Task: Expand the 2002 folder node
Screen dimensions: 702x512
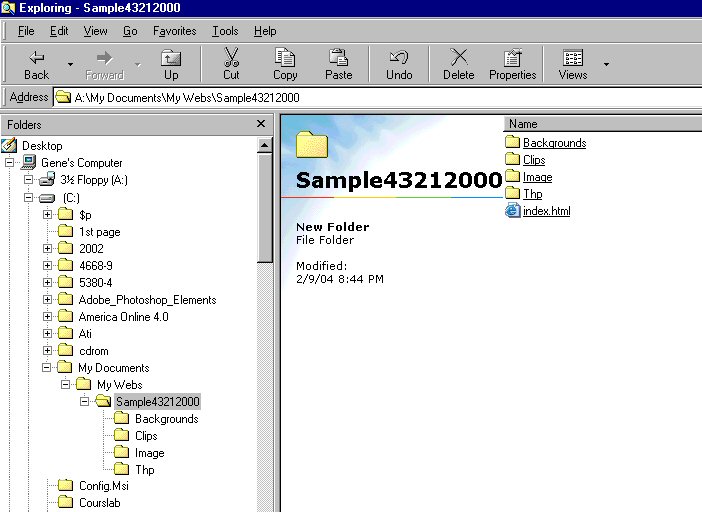Action: point(47,248)
